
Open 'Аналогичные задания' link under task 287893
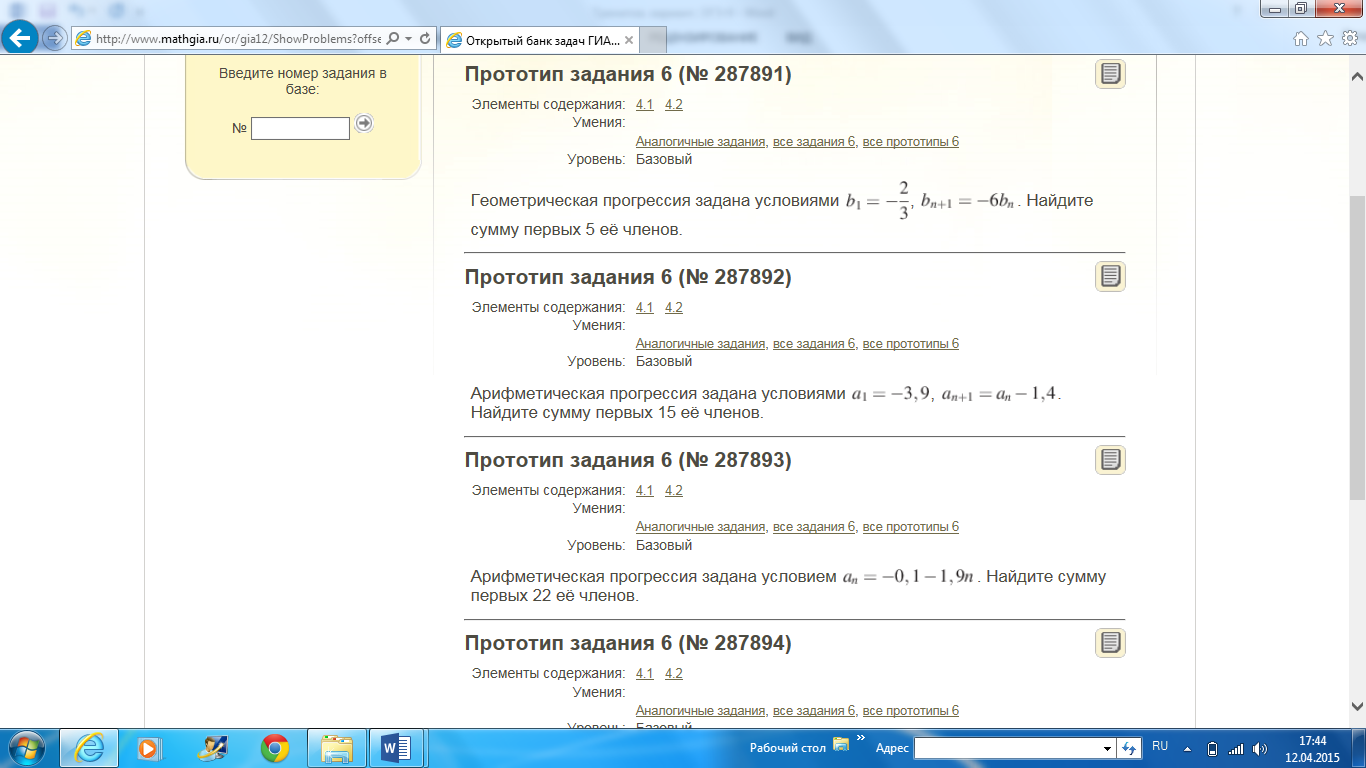701,527
